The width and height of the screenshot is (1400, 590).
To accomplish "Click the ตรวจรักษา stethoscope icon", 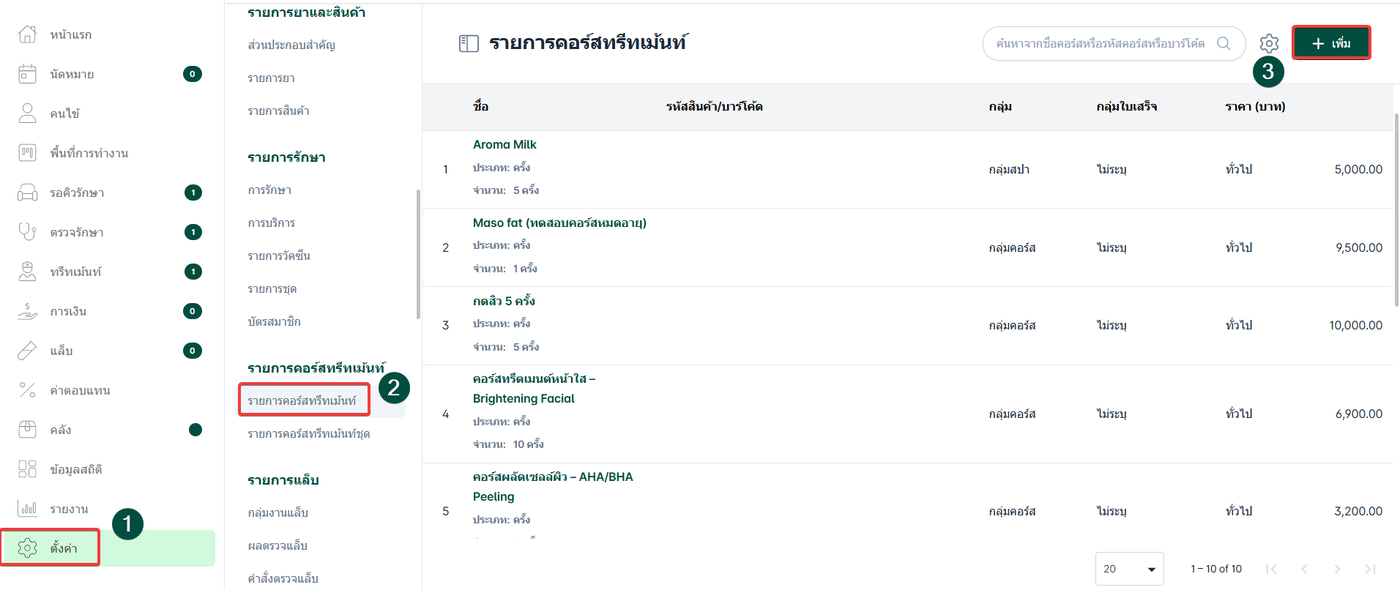I will coord(27,232).
